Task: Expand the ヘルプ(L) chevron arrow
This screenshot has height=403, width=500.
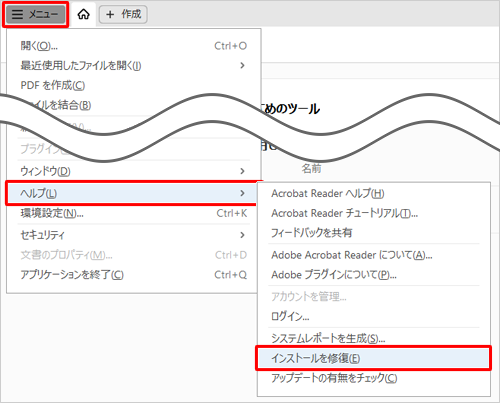Action: click(242, 193)
